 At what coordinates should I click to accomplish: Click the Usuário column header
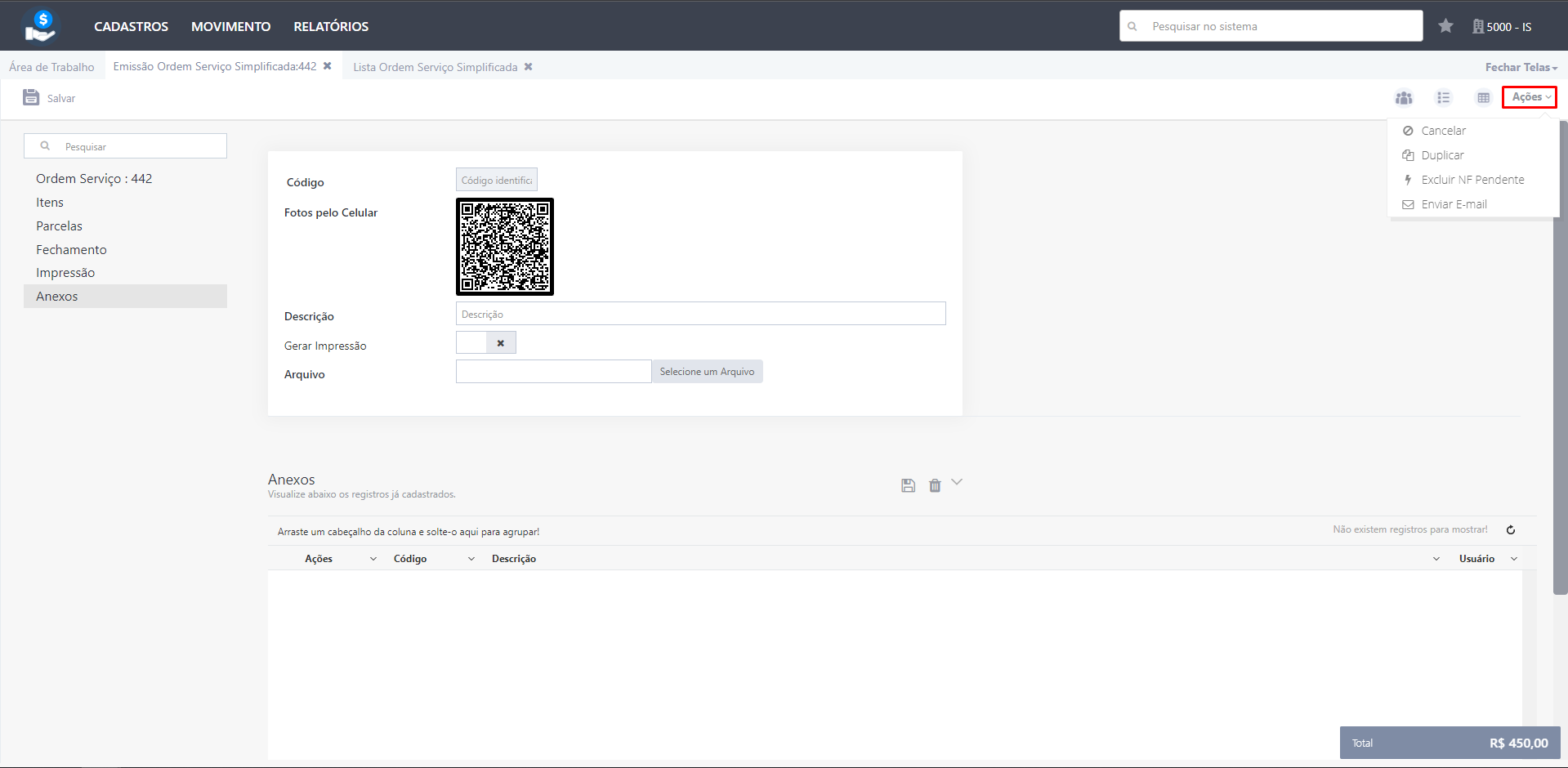coord(1476,559)
